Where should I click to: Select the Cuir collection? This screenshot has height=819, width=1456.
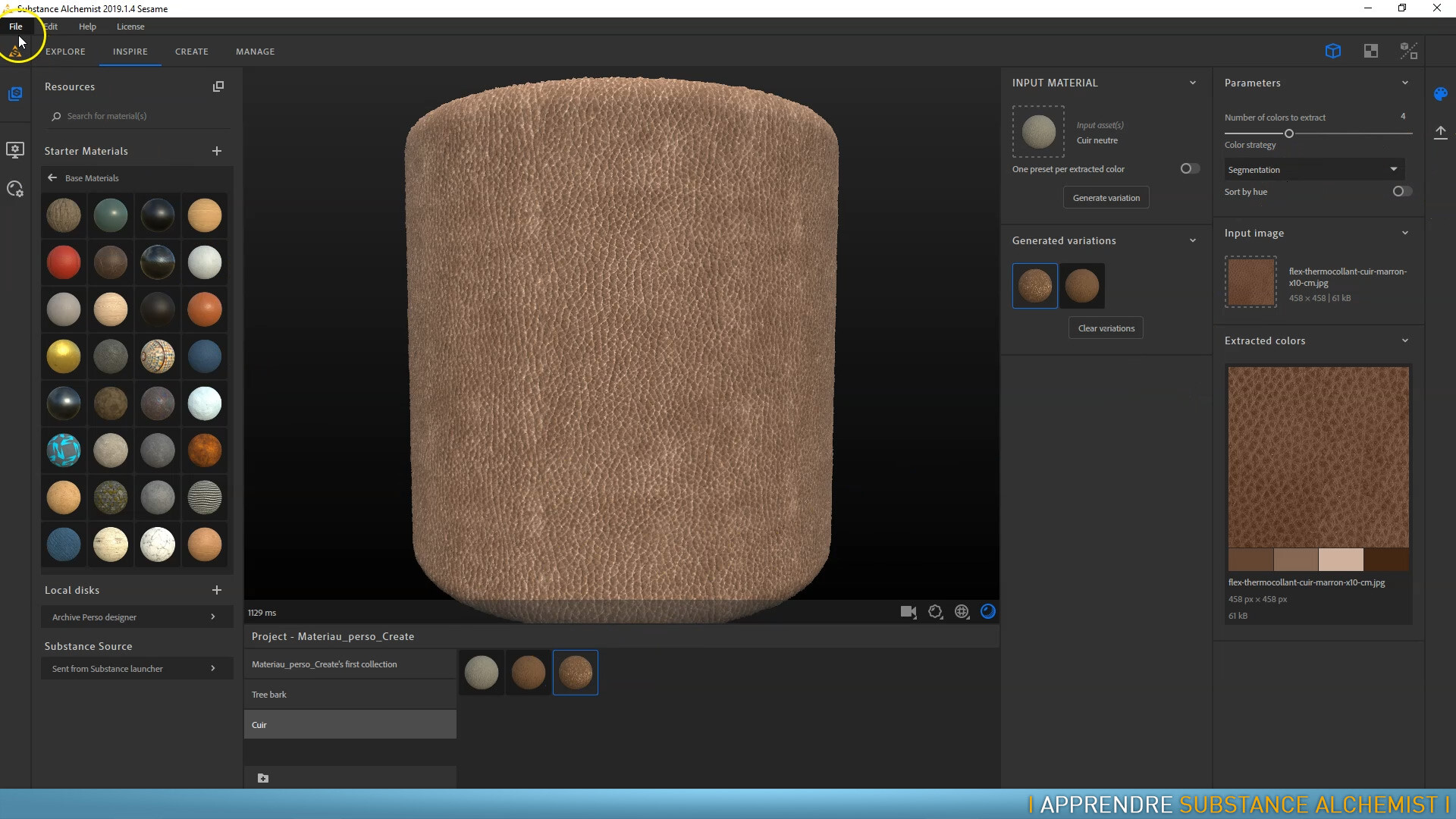coord(350,725)
